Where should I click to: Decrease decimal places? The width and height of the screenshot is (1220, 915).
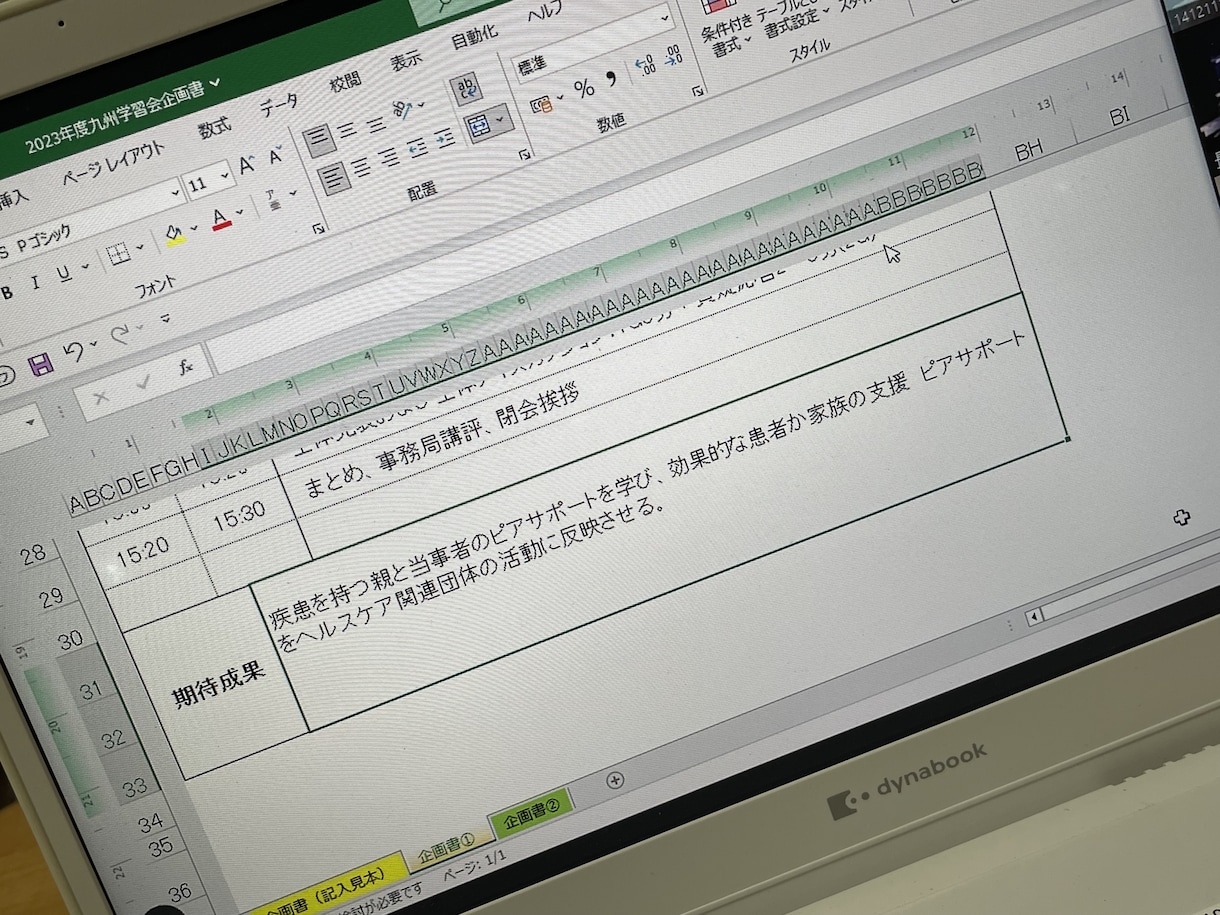point(673,56)
